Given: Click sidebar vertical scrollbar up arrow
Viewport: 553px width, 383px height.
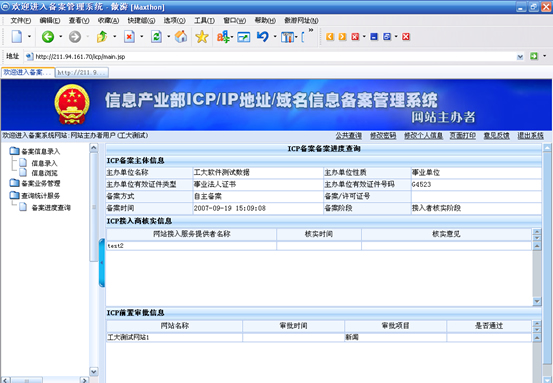Looking at the screenshot, I should pos(94,148).
